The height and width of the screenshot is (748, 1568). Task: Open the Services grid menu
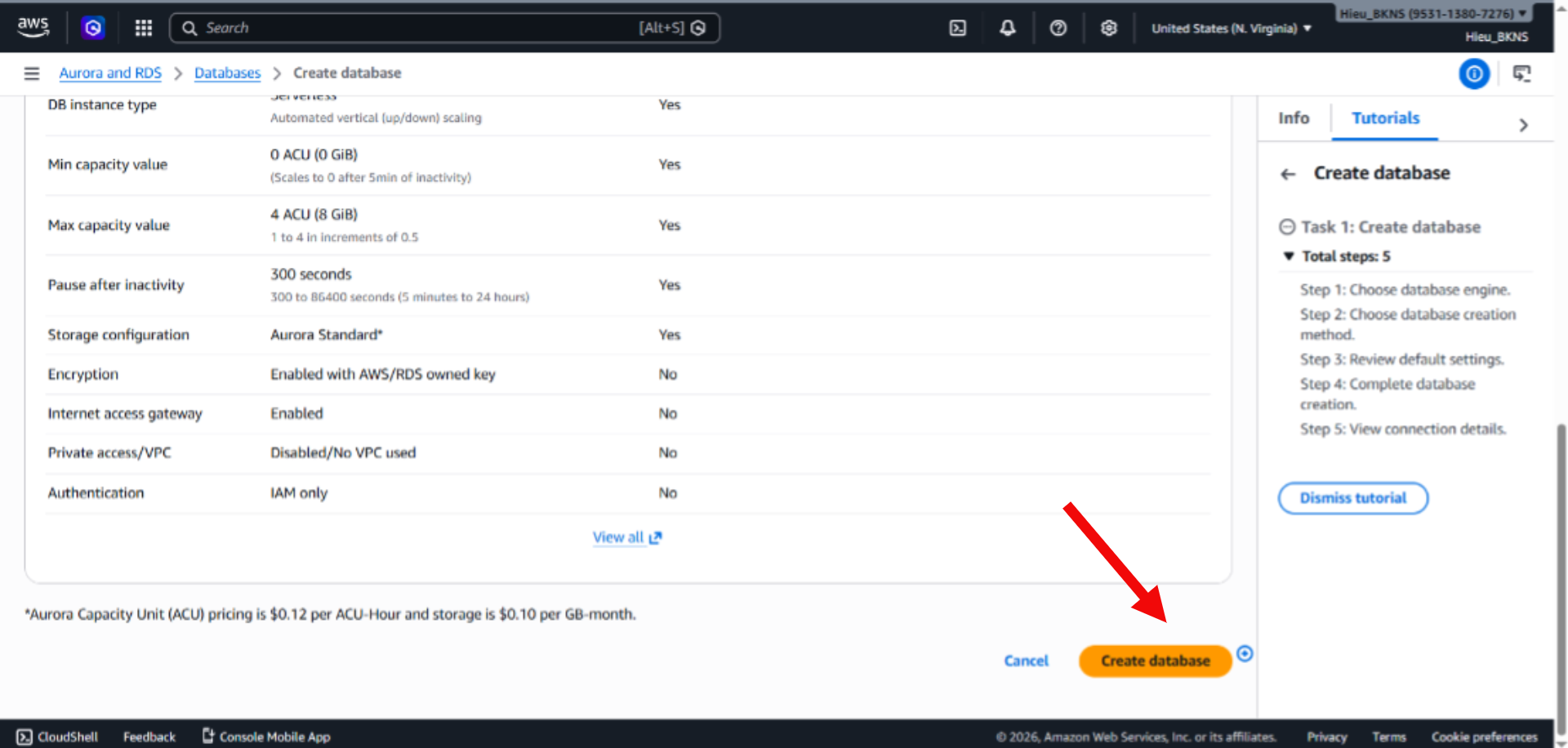[144, 28]
